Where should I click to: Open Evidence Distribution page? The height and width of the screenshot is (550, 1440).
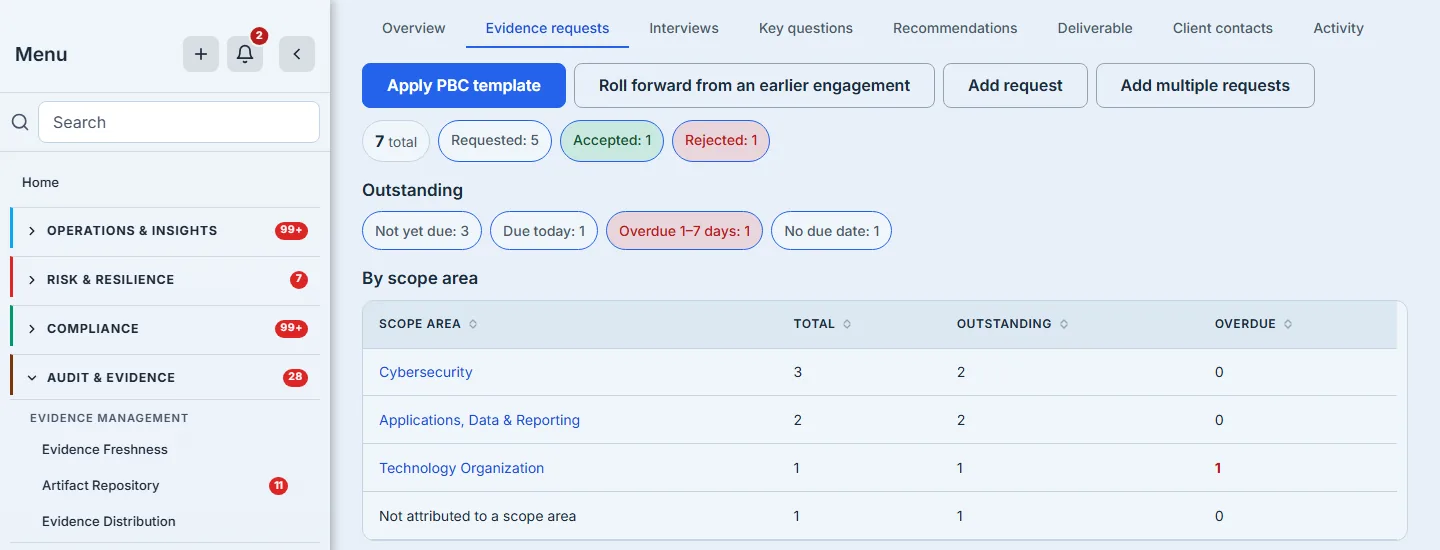pyautogui.click(x=109, y=522)
